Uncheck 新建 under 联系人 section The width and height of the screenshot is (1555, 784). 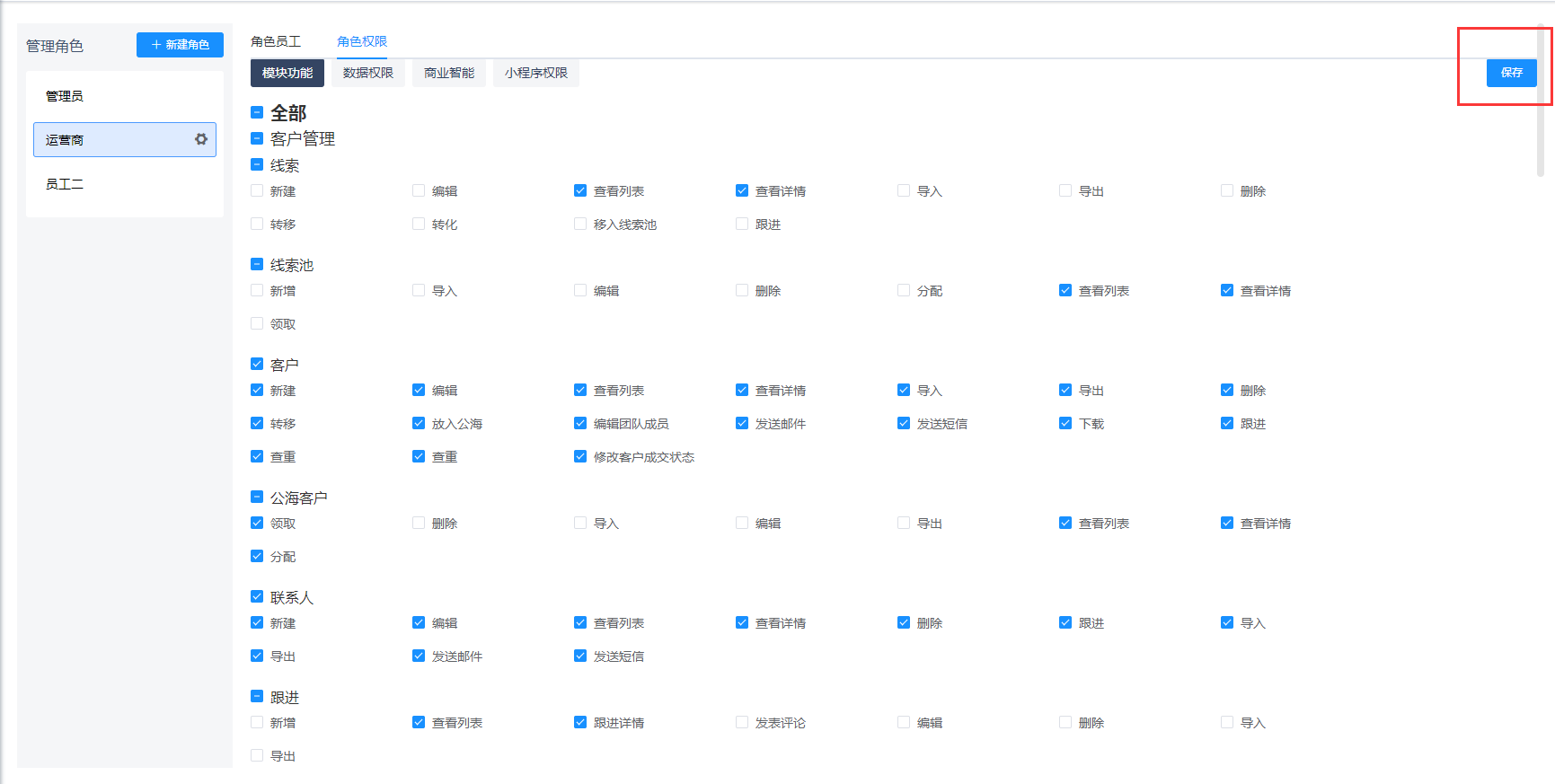click(257, 623)
